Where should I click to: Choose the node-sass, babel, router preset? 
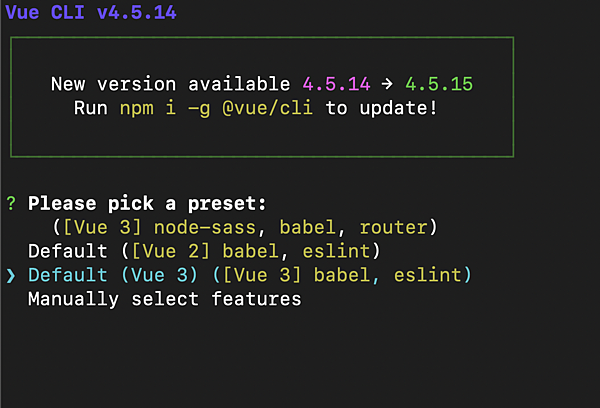click(x=245, y=228)
